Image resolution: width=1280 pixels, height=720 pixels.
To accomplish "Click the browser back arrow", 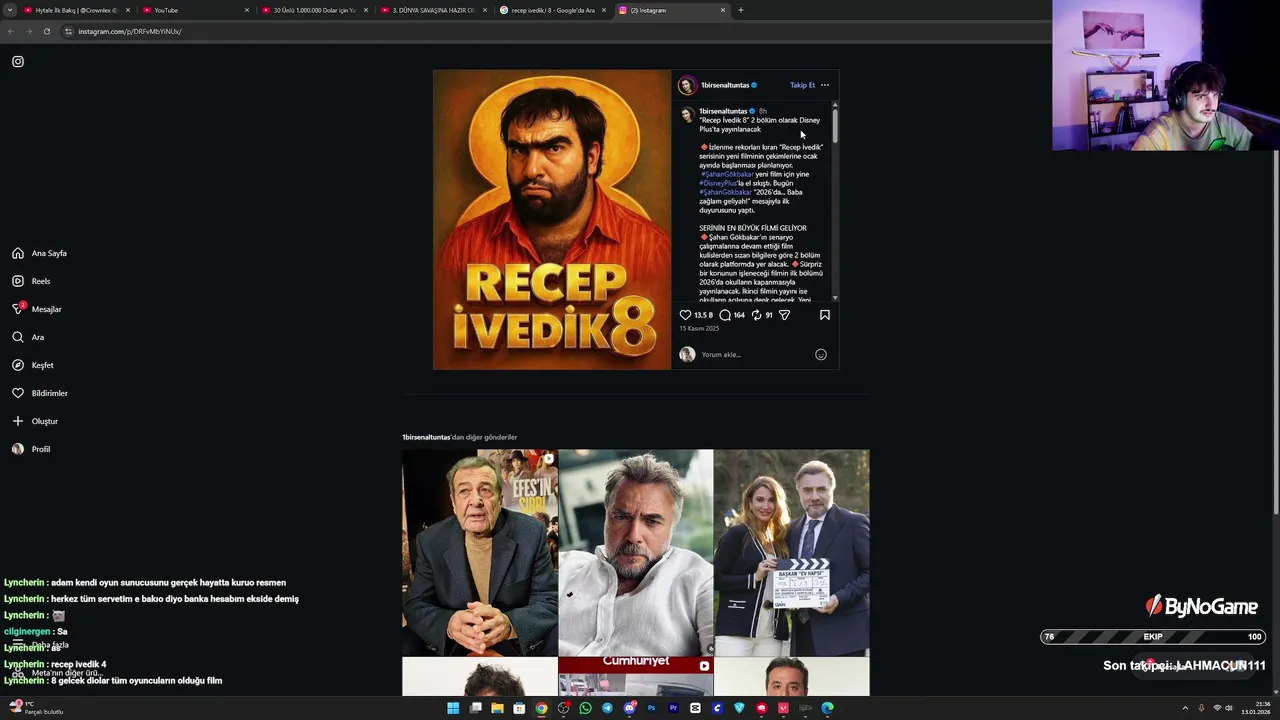I will (x=11, y=31).
